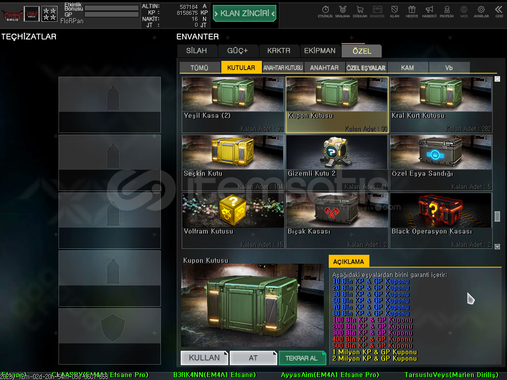Select the Black Operasyon Kasası item
This screenshot has height=380, width=507.
click(x=441, y=220)
